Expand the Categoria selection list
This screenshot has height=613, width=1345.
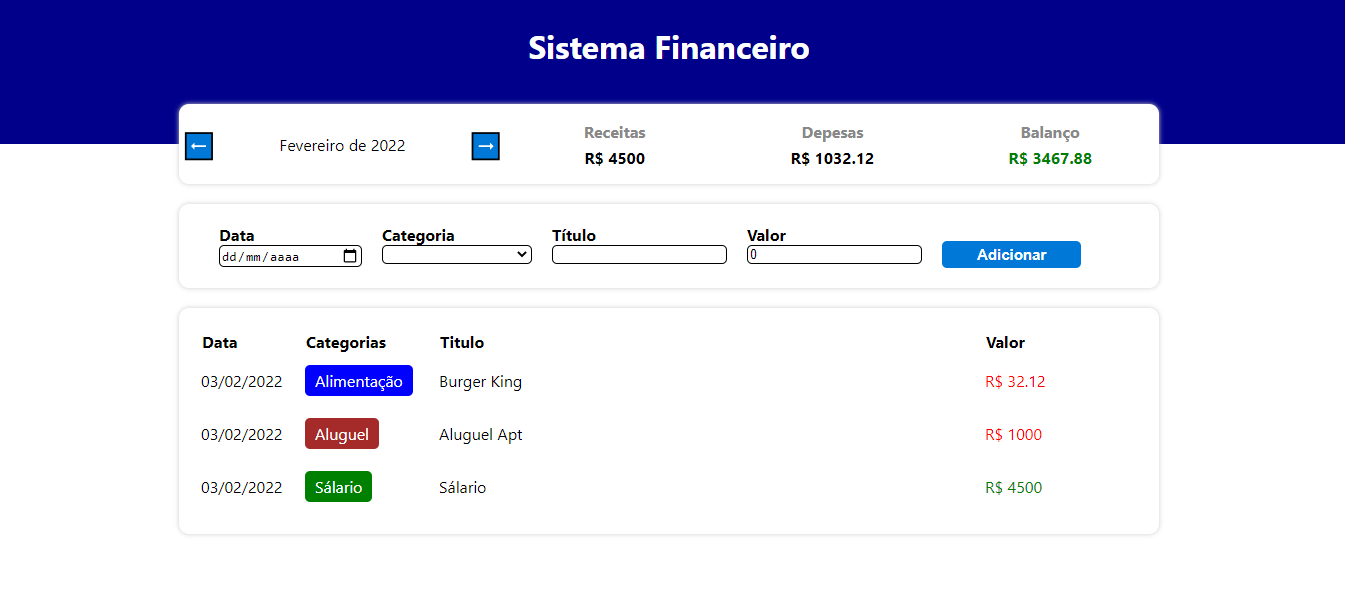pyautogui.click(x=456, y=254)
